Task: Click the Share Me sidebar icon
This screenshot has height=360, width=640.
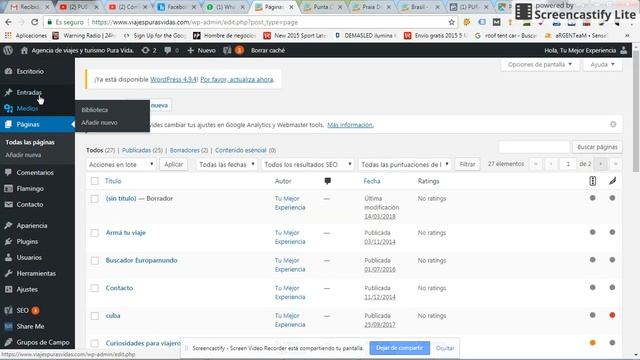Action: coord(9,326)
